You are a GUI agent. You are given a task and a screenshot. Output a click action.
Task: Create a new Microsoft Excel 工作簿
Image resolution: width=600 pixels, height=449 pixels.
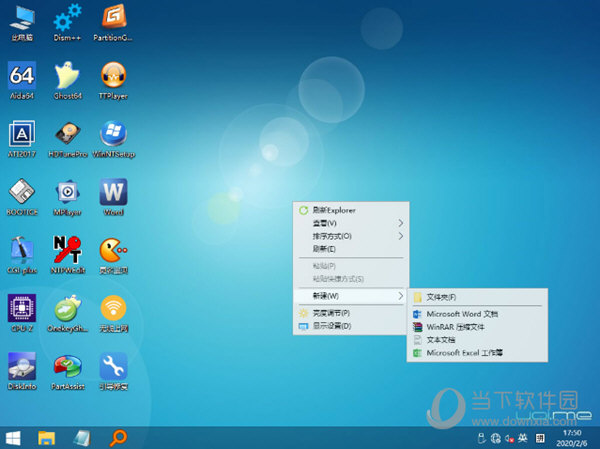[x=464, y=352]
